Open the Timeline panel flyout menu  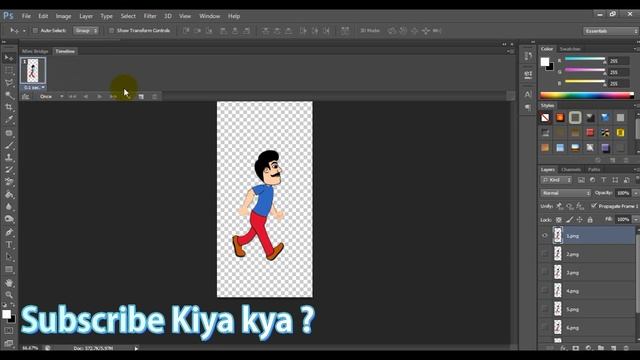pos(510,51)
